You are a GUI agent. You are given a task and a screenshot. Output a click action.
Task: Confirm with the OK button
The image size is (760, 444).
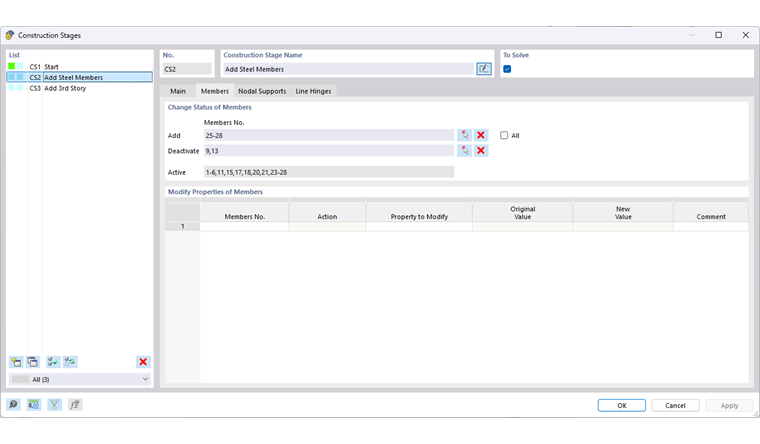coord(622,405)
